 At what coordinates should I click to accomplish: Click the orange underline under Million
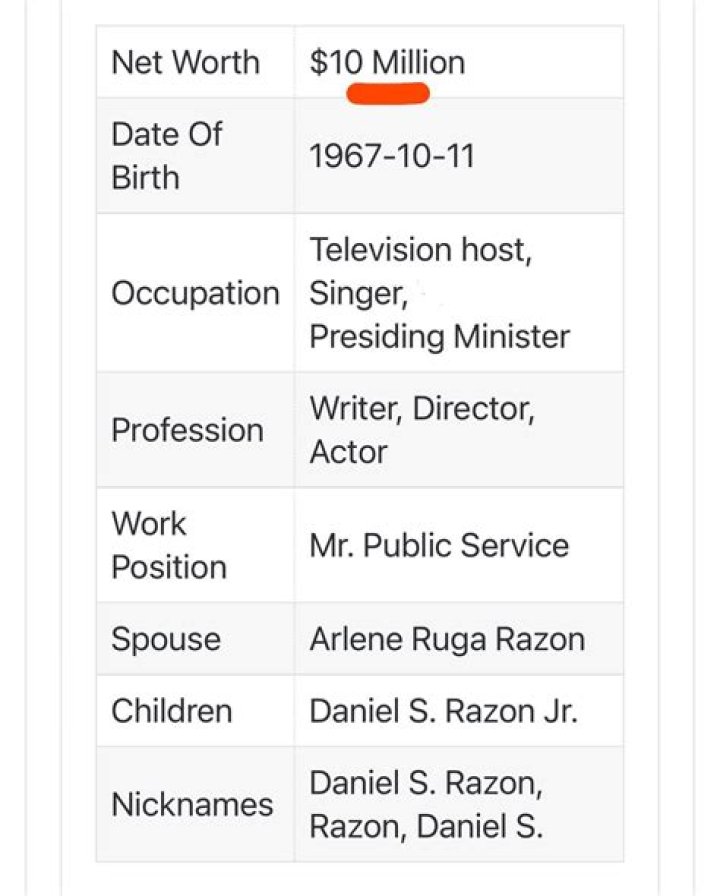(x=388, y=95)
